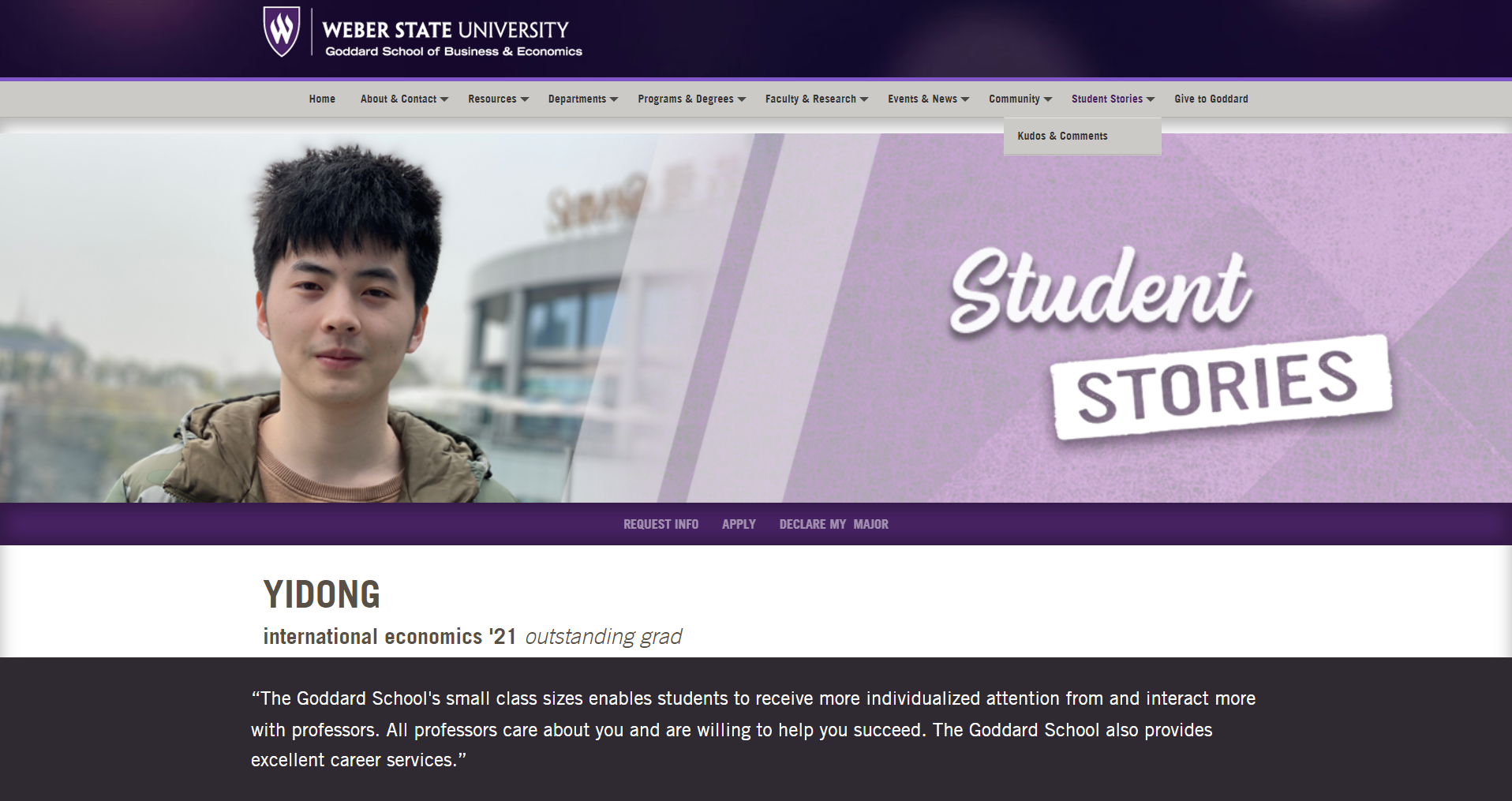
Task: Click the REQUEST INFO link
Action: (661, 524)
